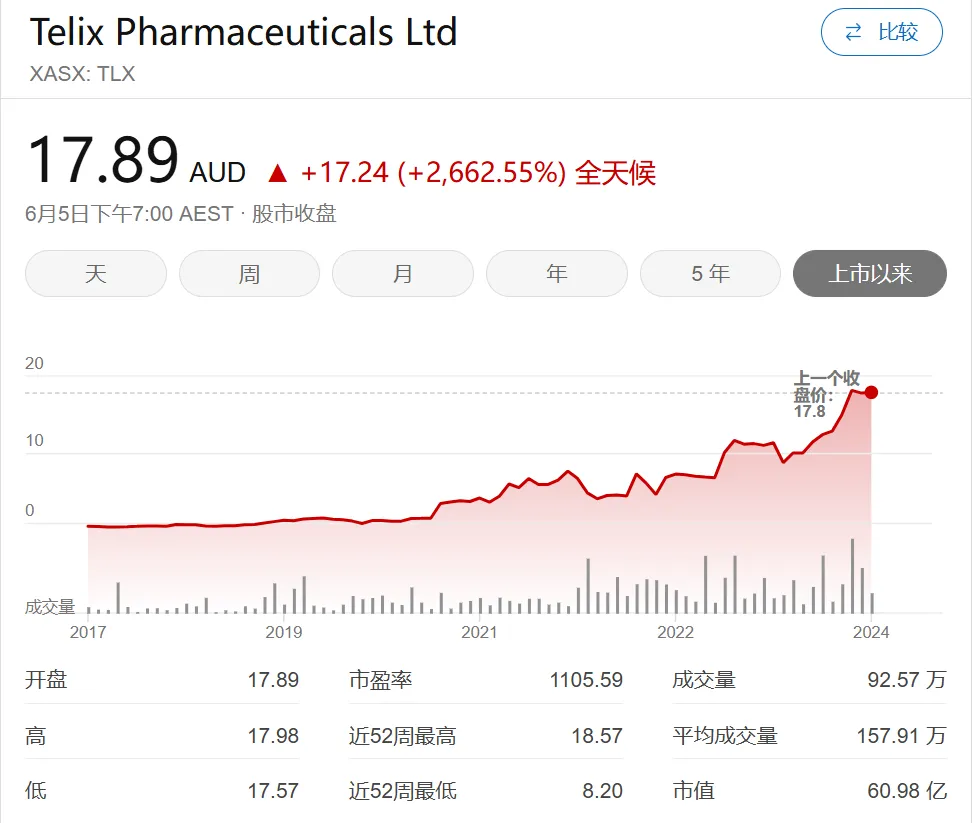Screen dimensions: 972x823
Task: Select the 周 (week) range tab
Action: (249, 273)
